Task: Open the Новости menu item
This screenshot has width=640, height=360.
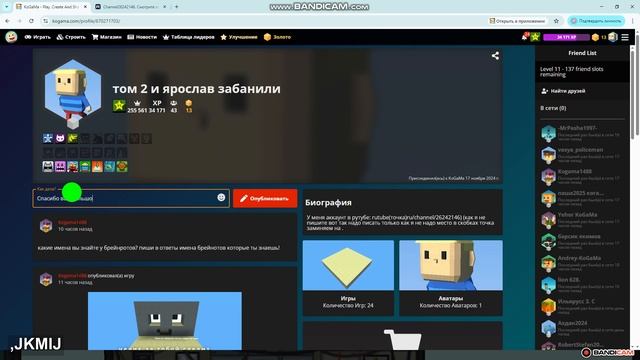Action: point(142,37)
